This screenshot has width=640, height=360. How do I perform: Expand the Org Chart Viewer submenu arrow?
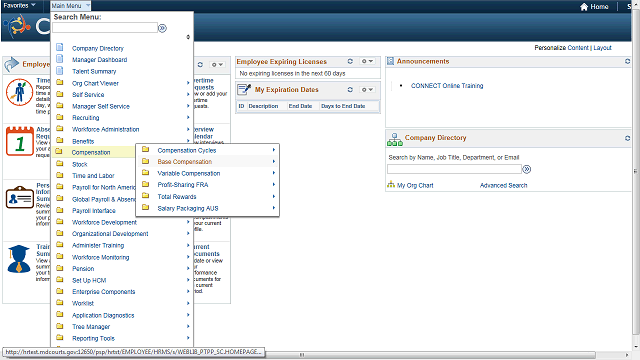188,83
